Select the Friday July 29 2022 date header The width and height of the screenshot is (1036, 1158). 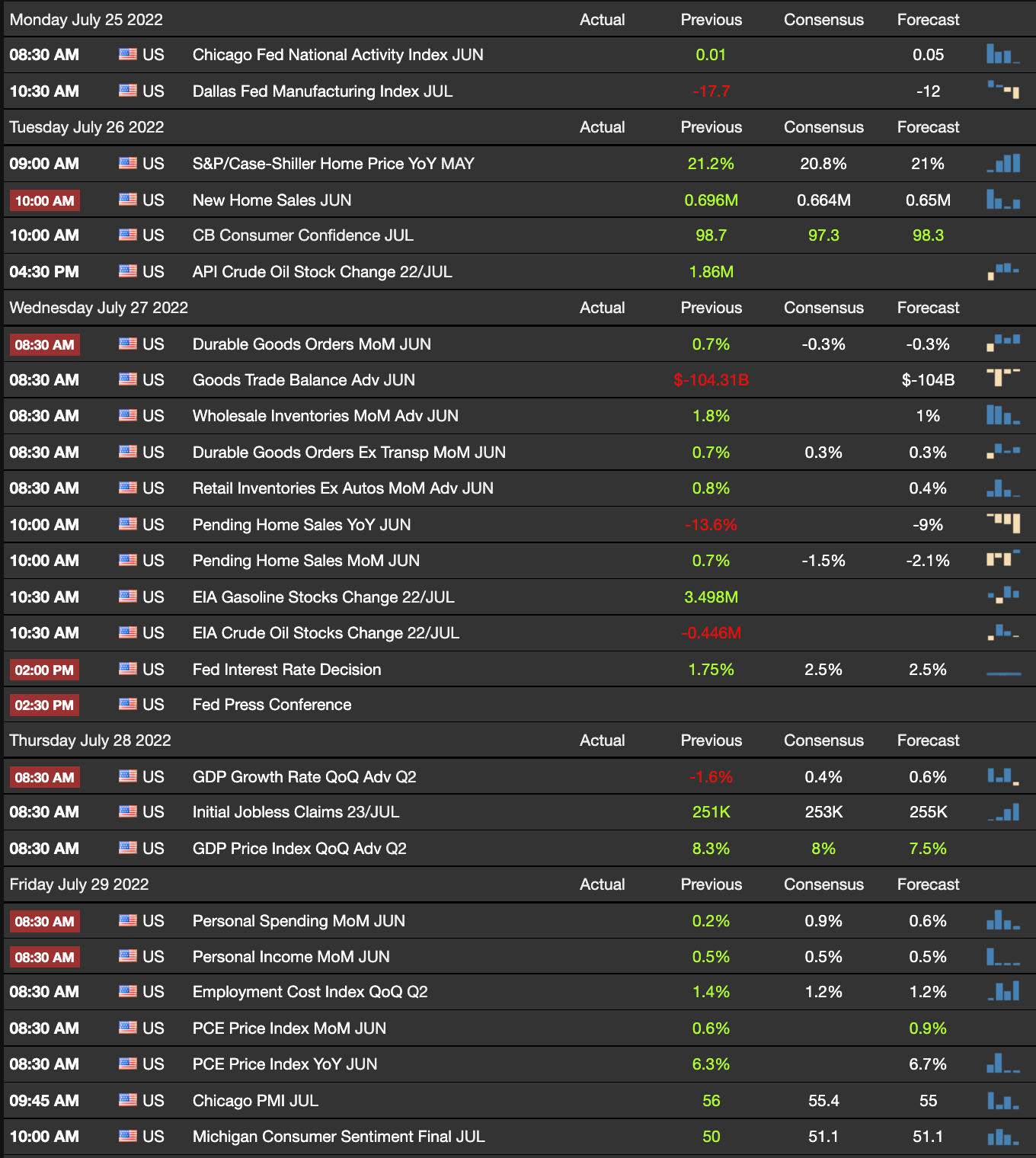[79, 884]
